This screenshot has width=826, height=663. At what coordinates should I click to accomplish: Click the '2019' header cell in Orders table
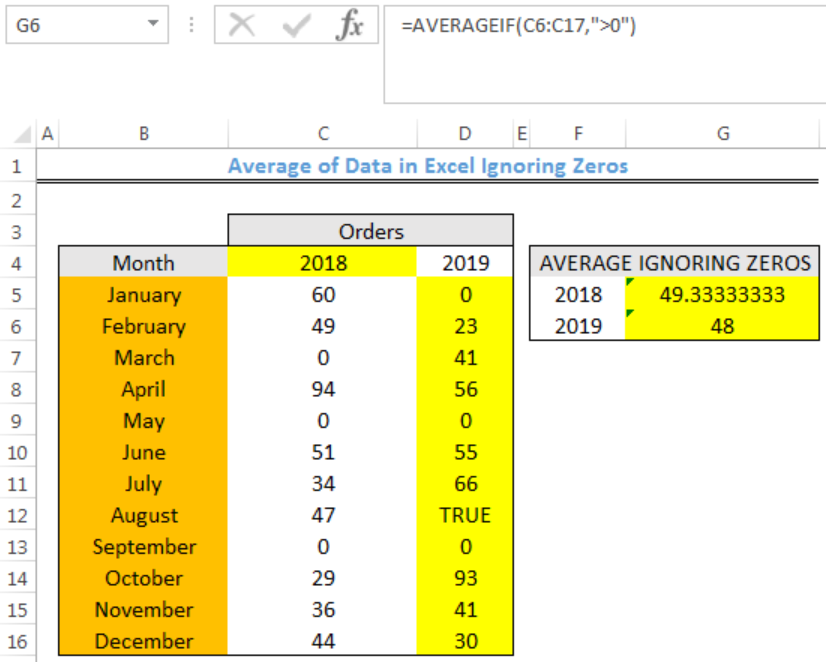pos(465,262)
